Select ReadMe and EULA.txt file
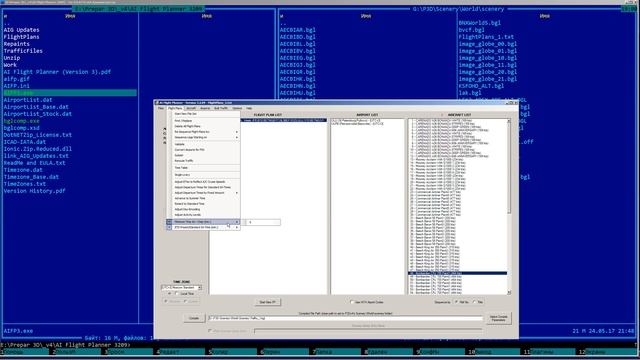Viewport: 640px width, 360px height. click(x=35, y=163)
